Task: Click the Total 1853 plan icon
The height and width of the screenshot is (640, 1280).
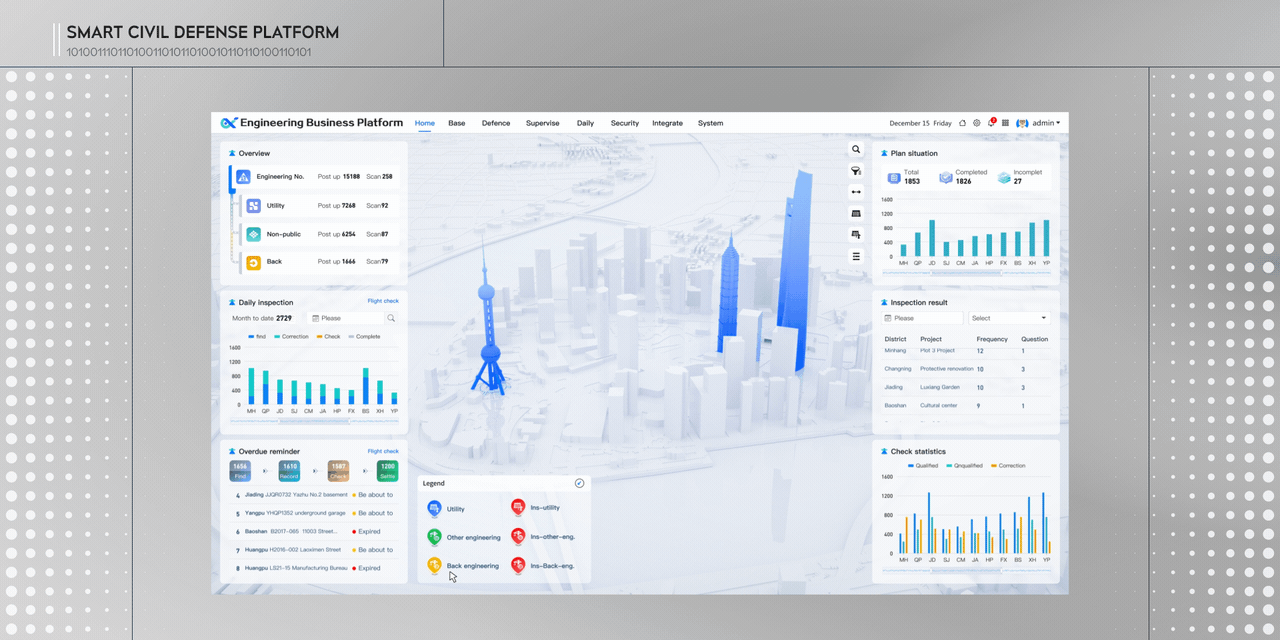Action: tap(894, 177)
